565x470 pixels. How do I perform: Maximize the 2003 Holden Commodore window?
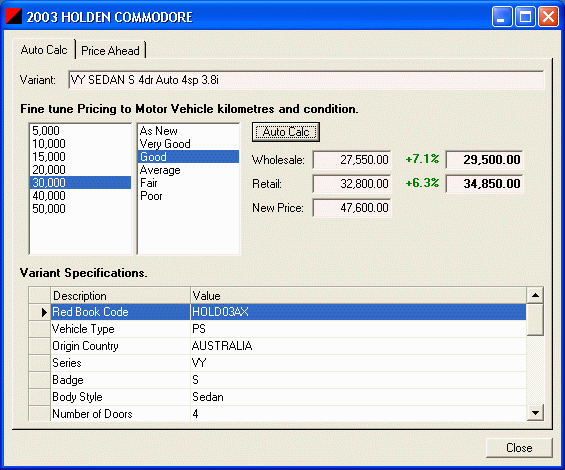click(x=525, y=17)
